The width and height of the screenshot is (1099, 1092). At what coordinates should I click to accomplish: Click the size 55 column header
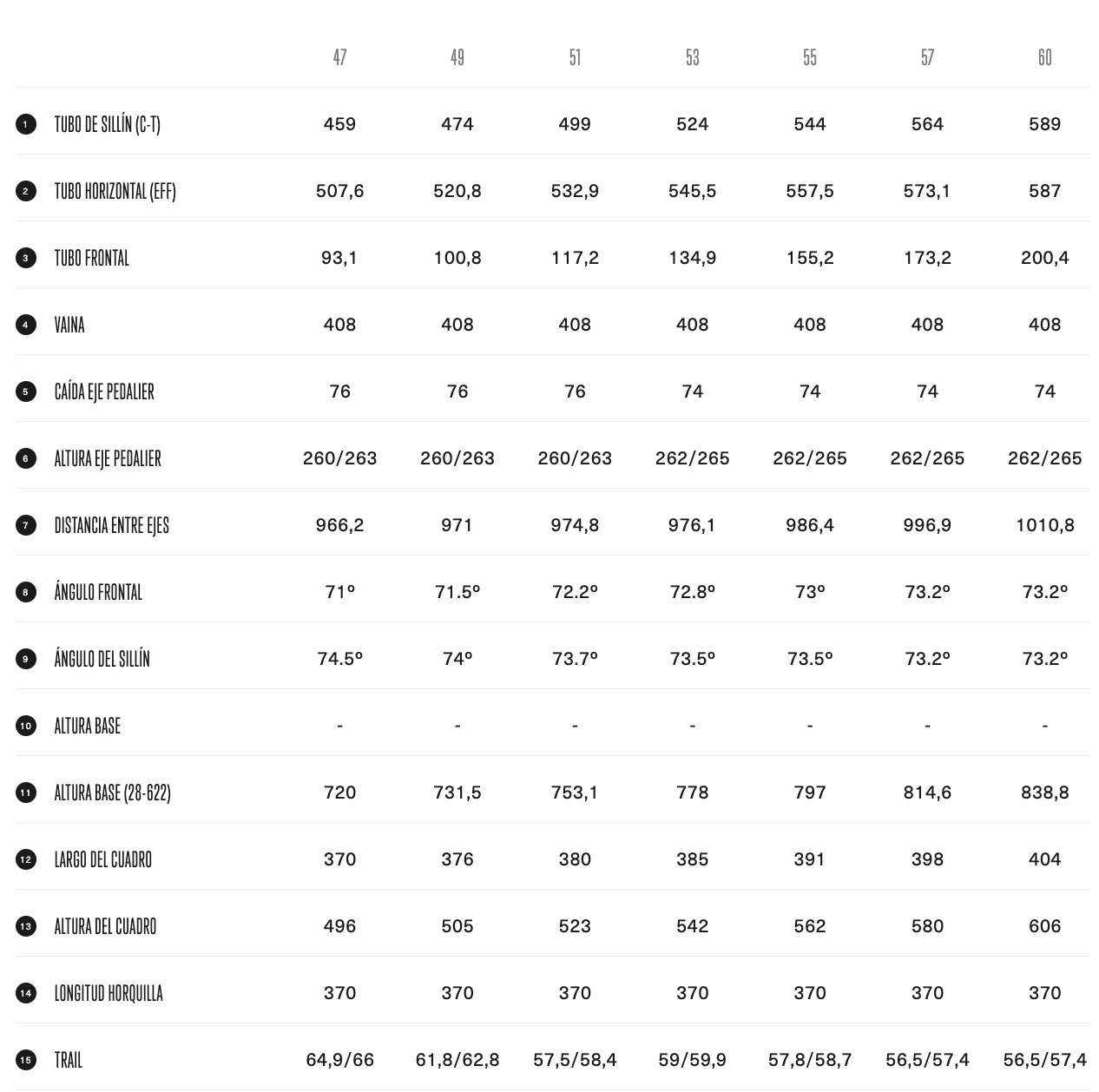tap(810, 57)
